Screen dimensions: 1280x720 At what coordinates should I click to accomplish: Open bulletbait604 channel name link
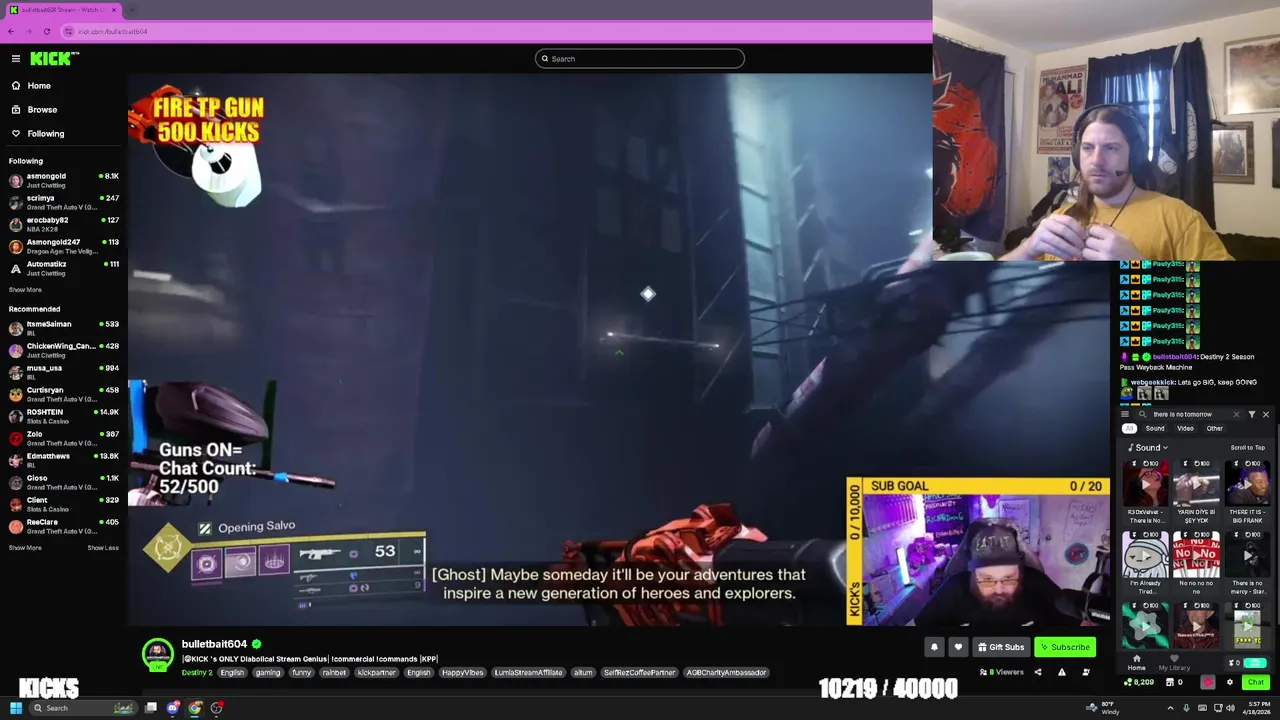[214, 644]
